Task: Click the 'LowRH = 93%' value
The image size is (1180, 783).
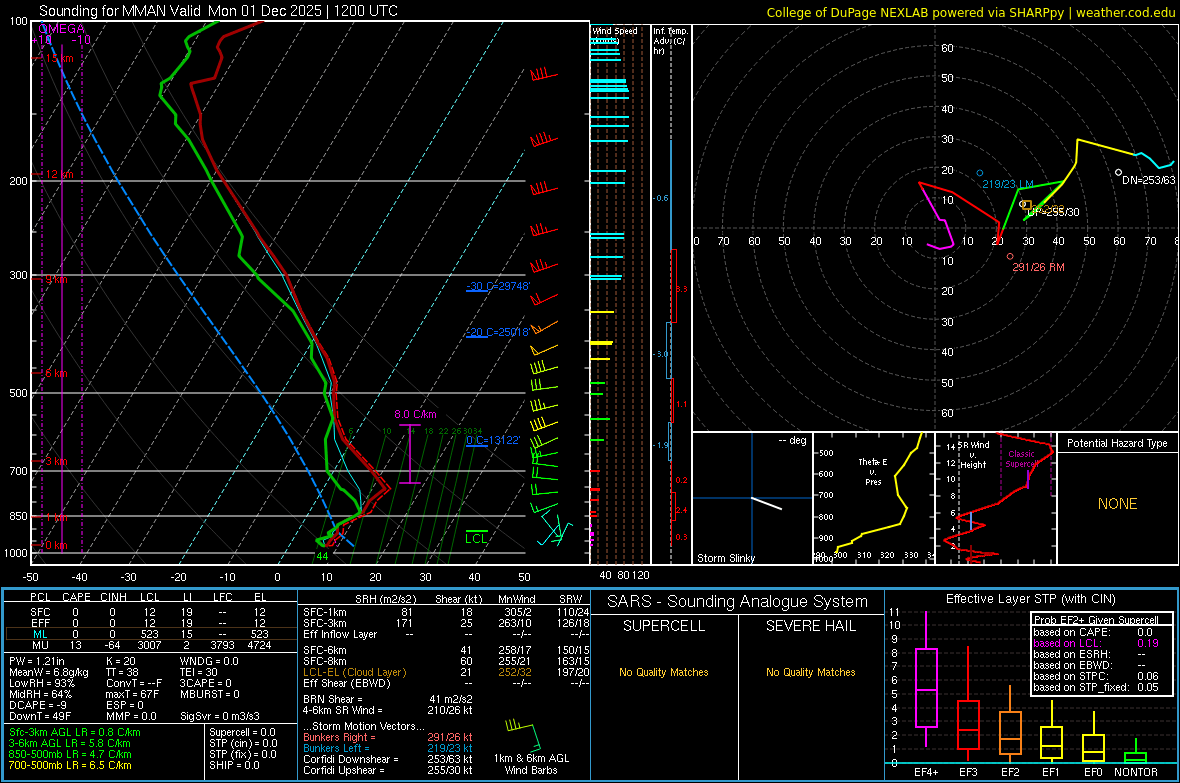Action: pos(40,684)
